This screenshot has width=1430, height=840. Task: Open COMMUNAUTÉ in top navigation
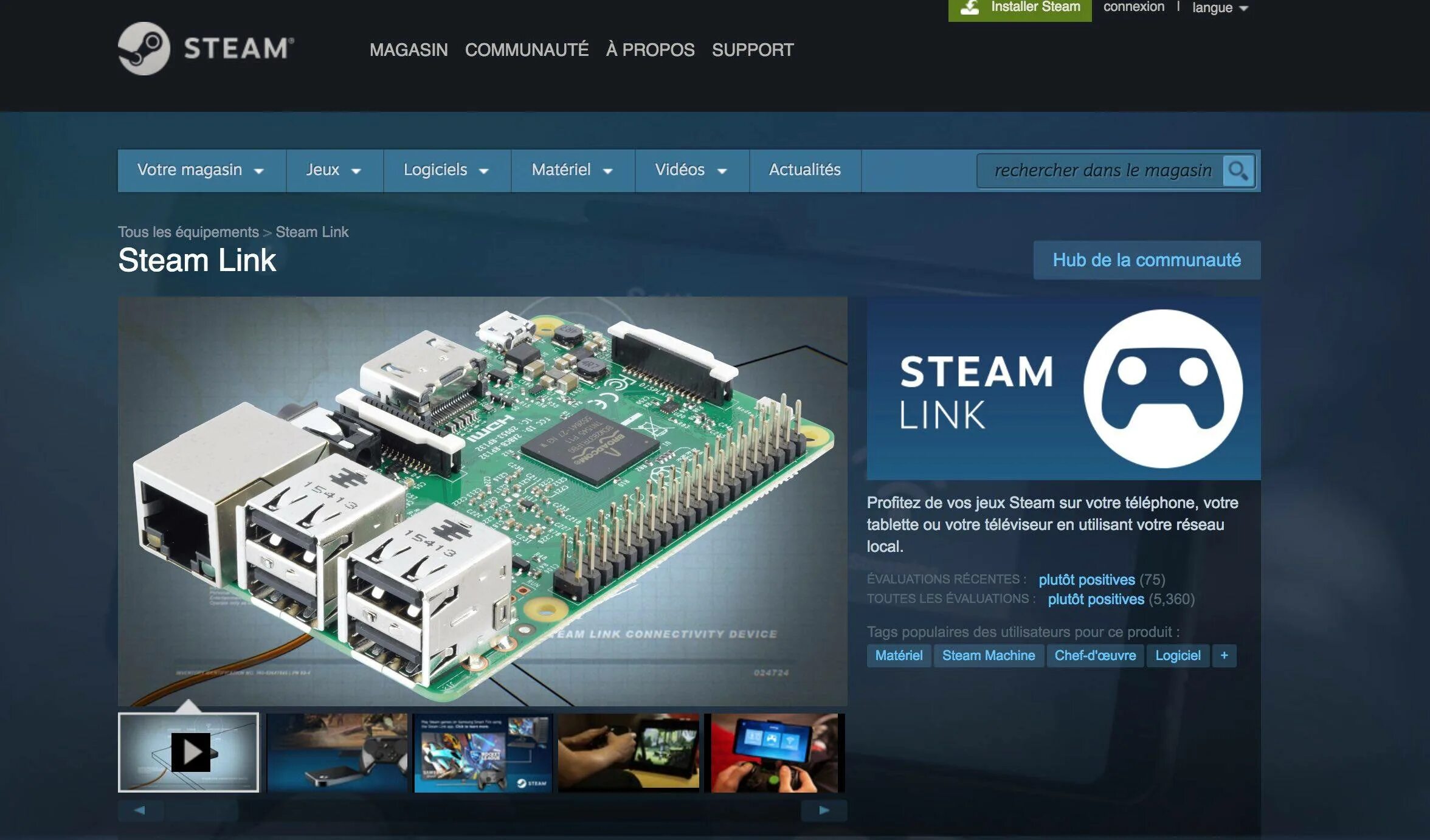[x=527, y=50]
